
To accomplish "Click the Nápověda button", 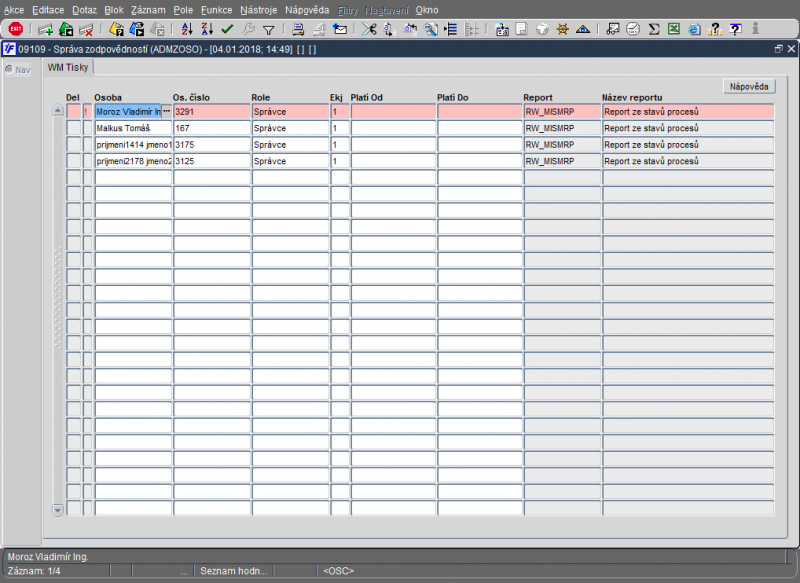I will pyautogui.click(x=749, y=86).
